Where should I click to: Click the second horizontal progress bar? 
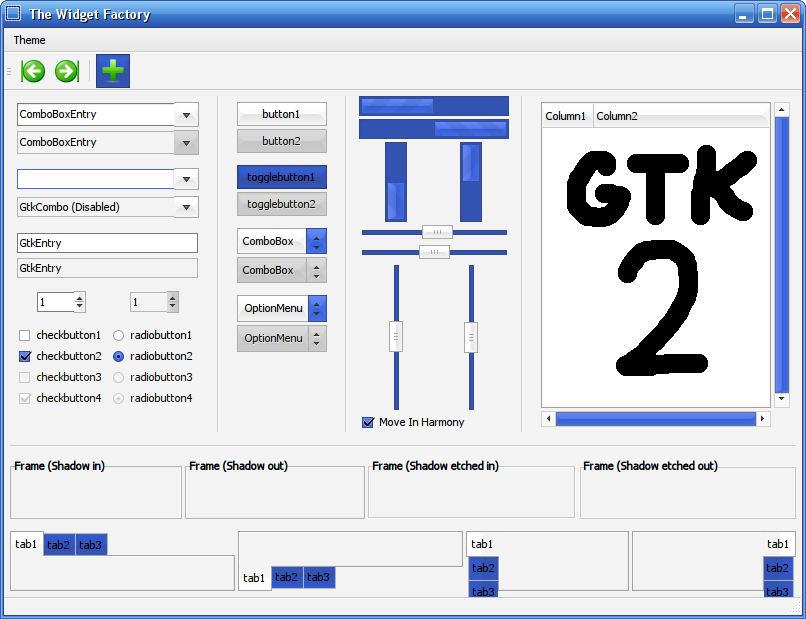(x=434, y=129)
